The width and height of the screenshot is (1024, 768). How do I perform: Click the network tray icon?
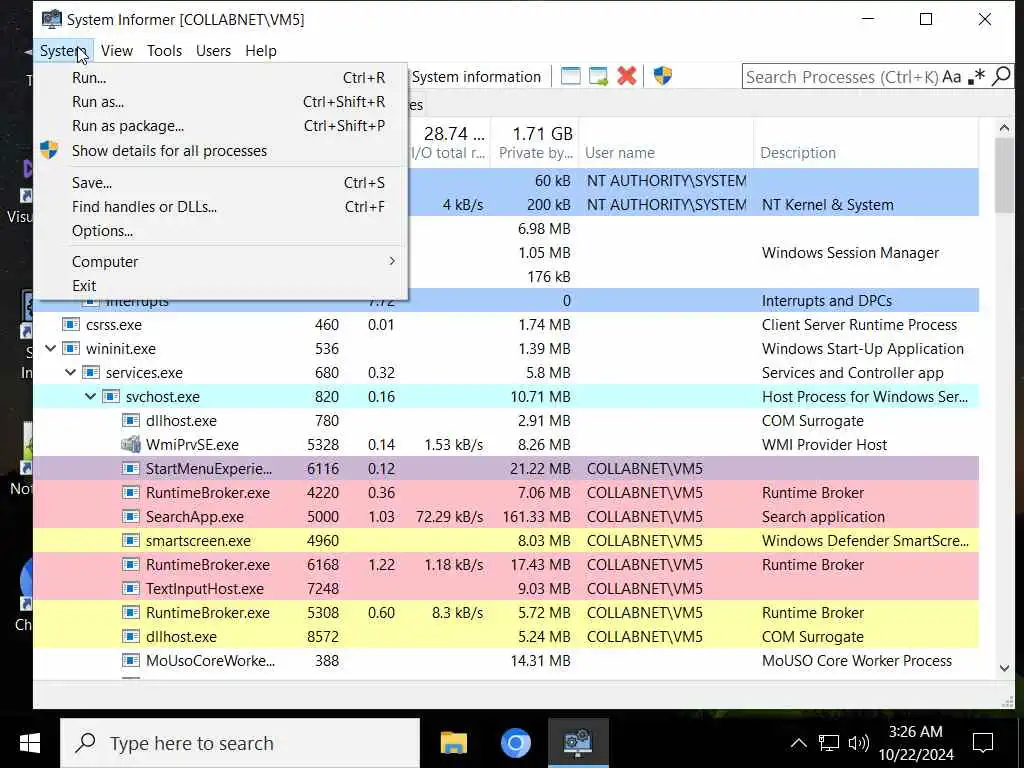pos(828,743)
